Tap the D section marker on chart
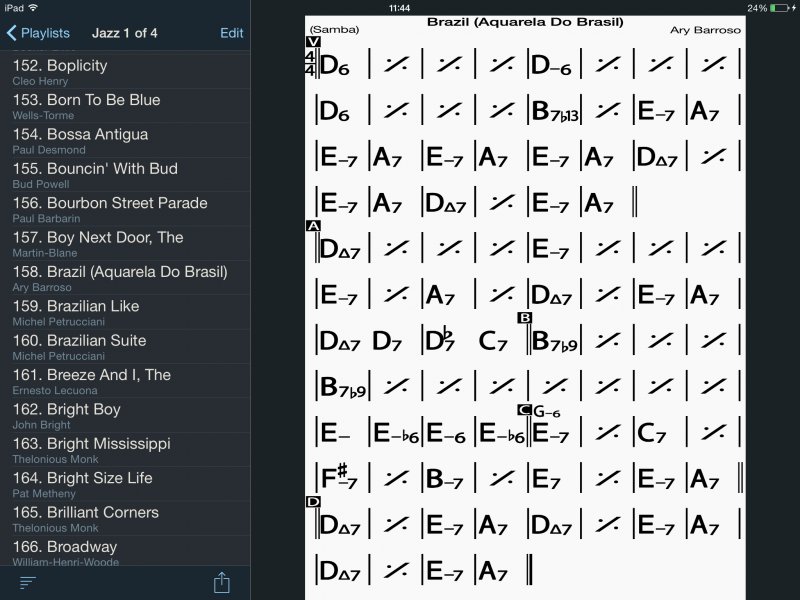Viewport: 800px width, 600px height. (314, 501)
